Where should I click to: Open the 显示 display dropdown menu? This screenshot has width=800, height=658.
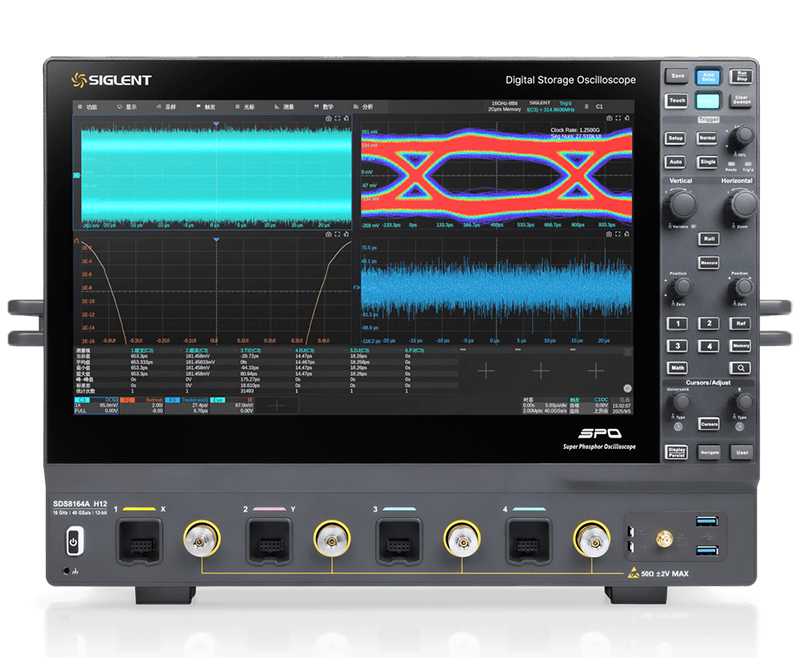pos(129,105)
